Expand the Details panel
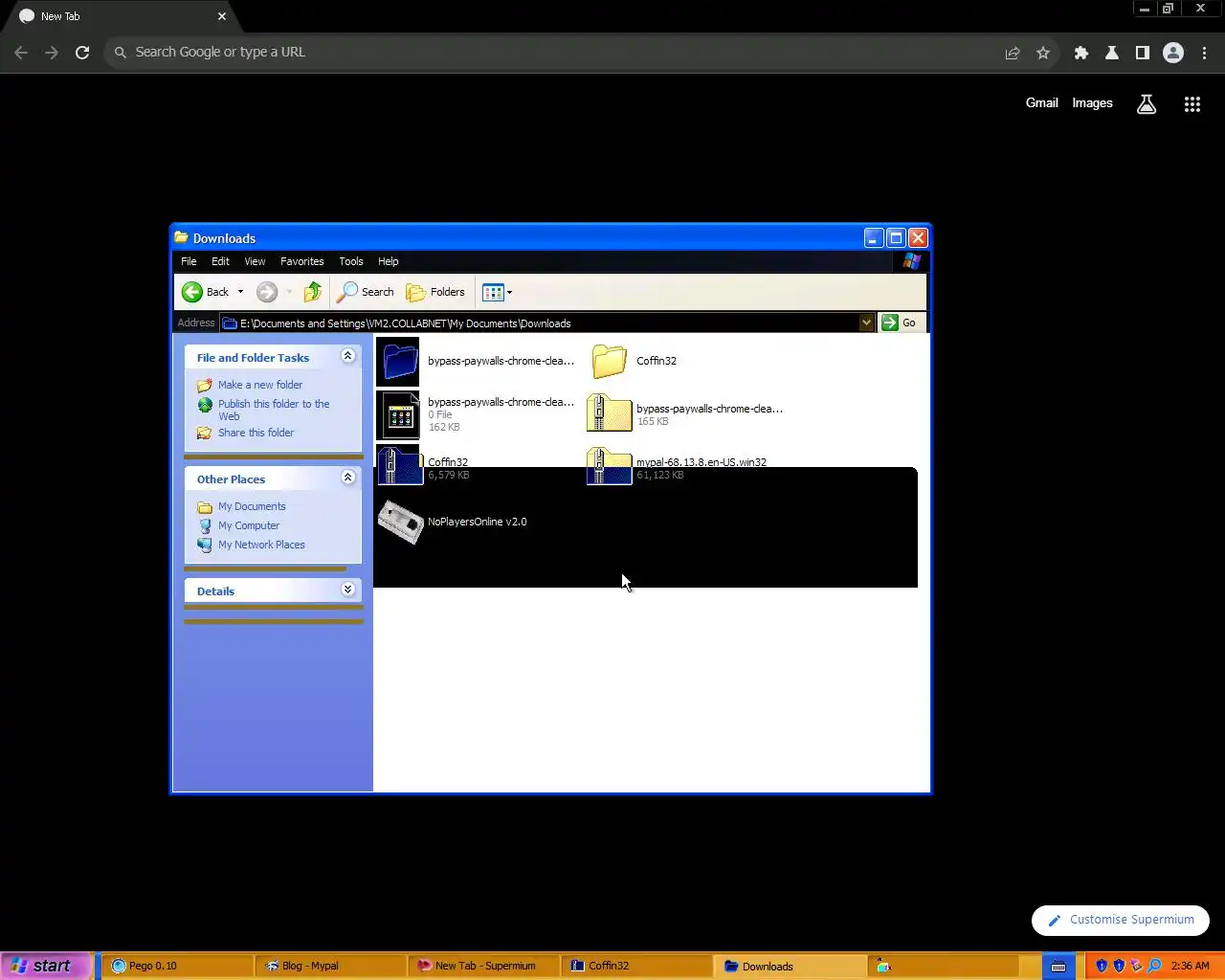 coord(348,590)
